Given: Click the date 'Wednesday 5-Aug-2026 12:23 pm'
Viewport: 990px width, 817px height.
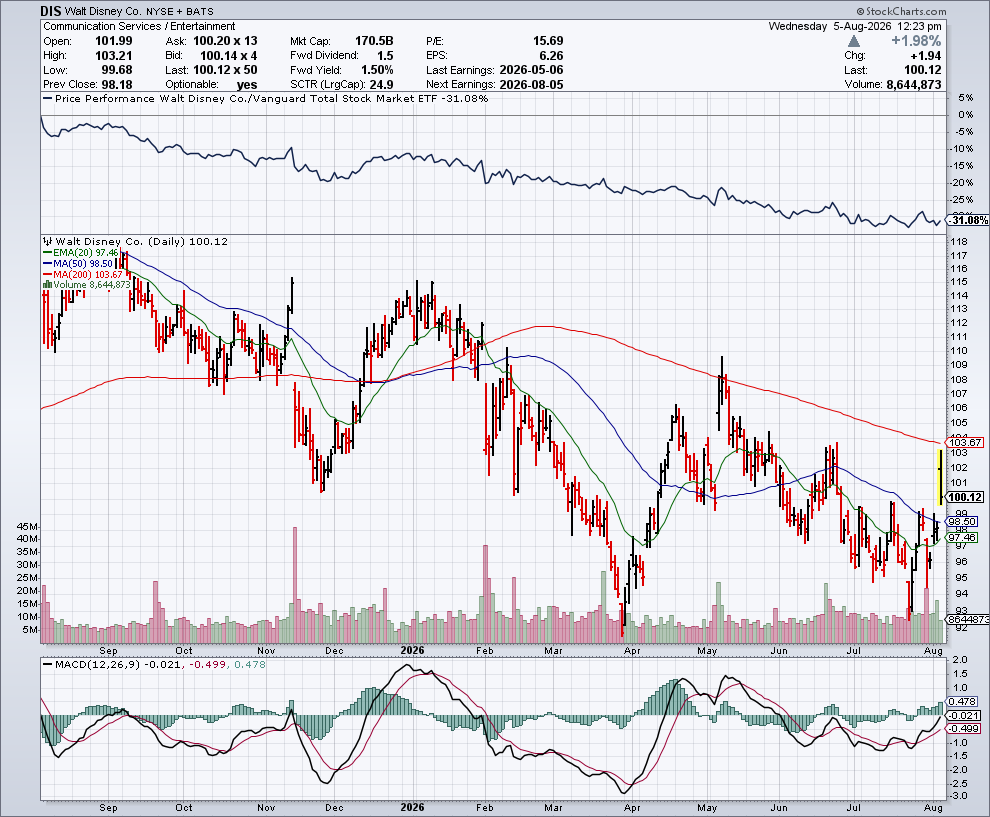Looking at the screenshot, I should [855, 27].
